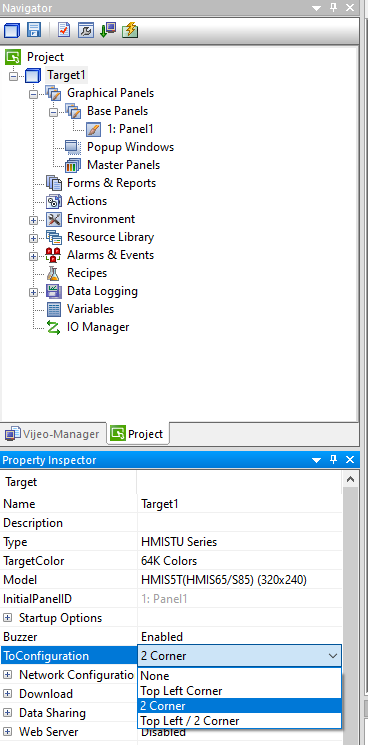
Task: Select the Model value HMIS5T(HMIS65/S85)
Action: (239, 580)
